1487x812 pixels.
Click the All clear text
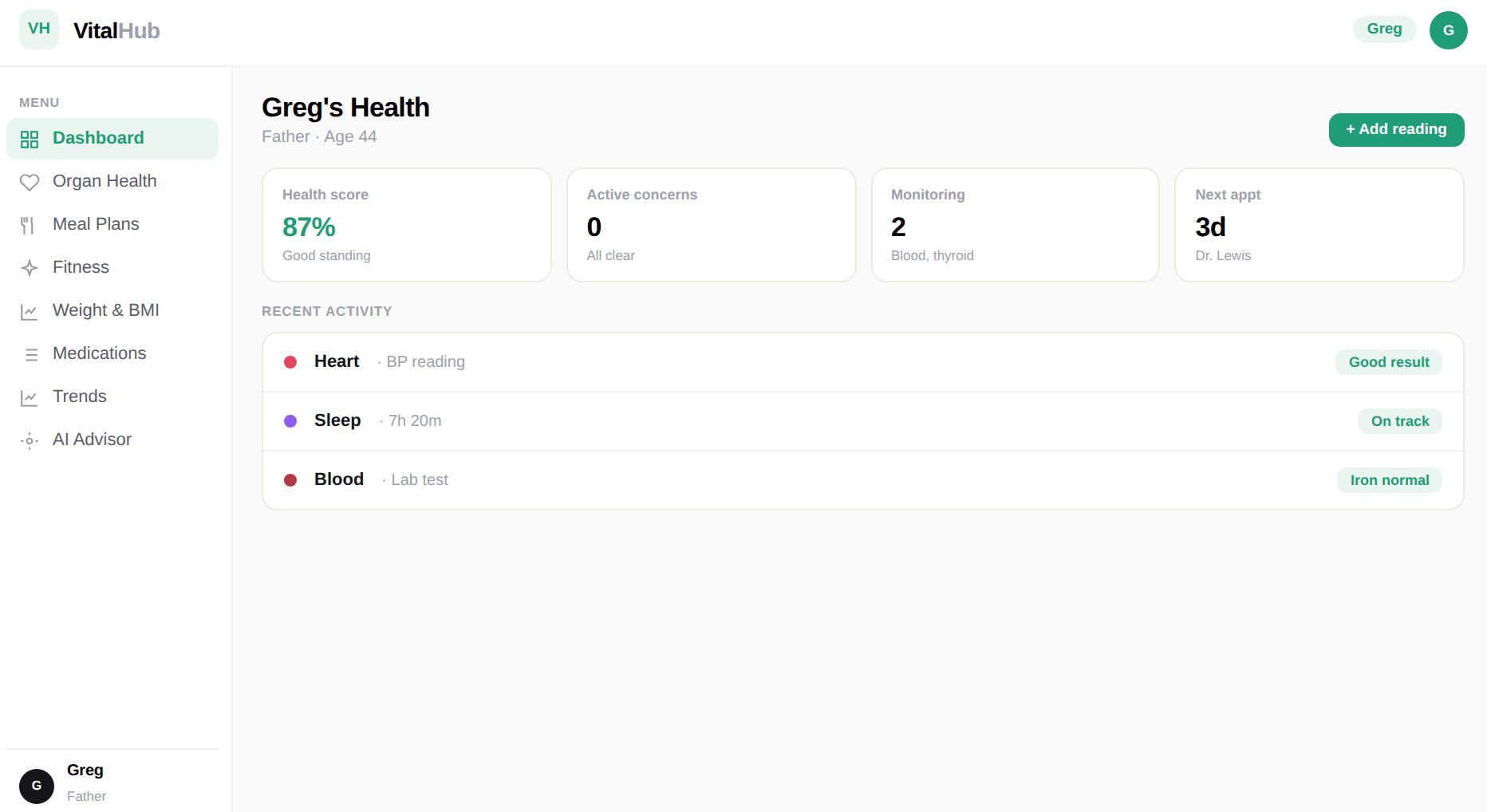click(x=610, y=255)
